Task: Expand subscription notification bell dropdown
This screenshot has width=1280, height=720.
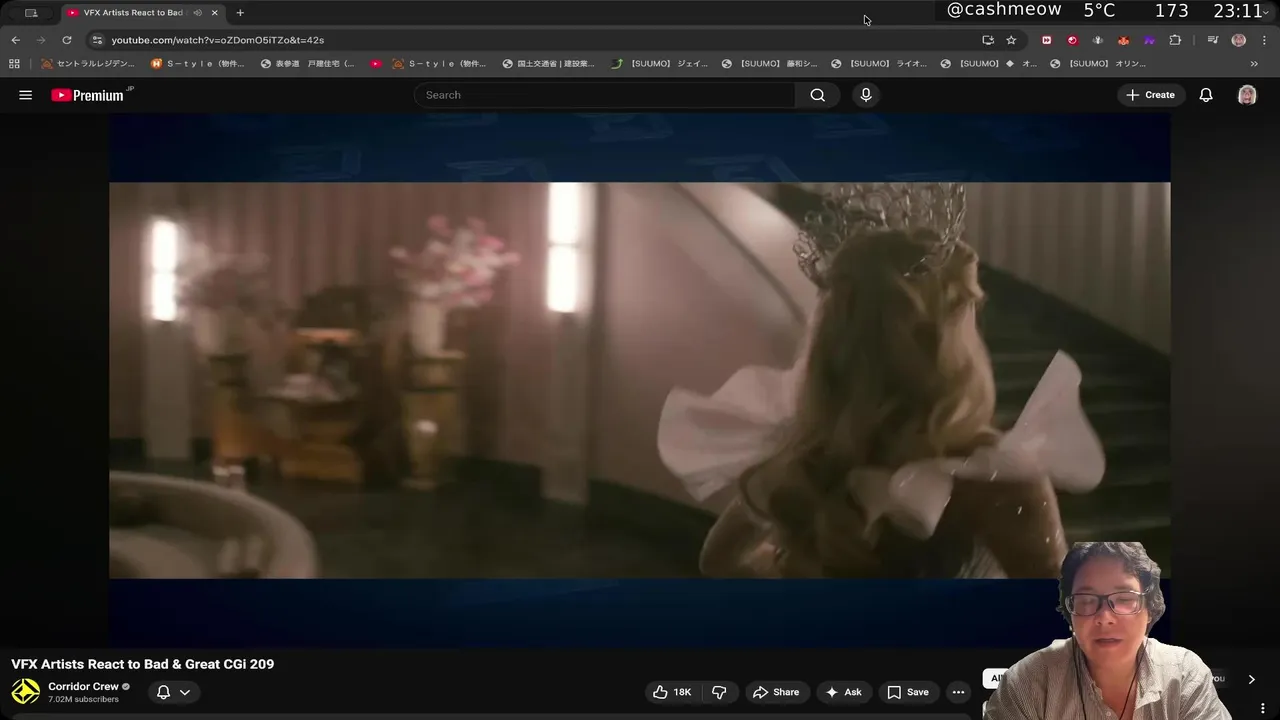Action: coord(173,692)
